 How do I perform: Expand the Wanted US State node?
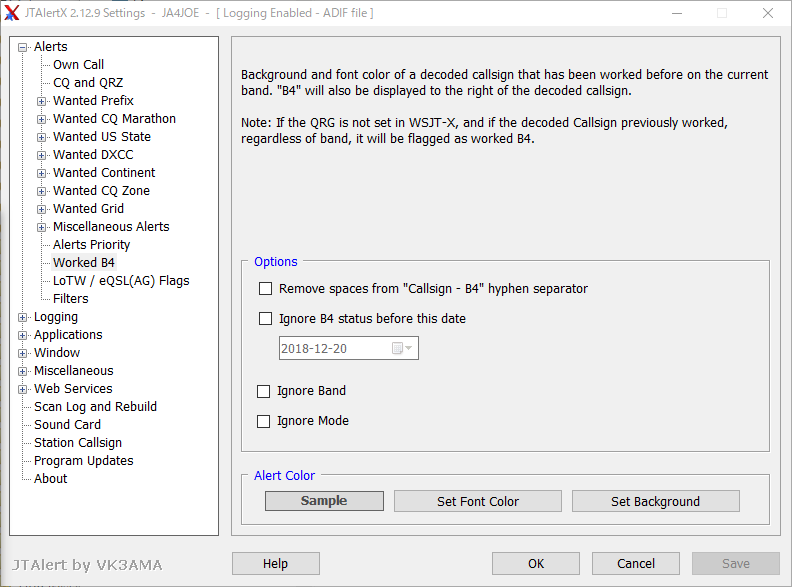click(41, 137)
